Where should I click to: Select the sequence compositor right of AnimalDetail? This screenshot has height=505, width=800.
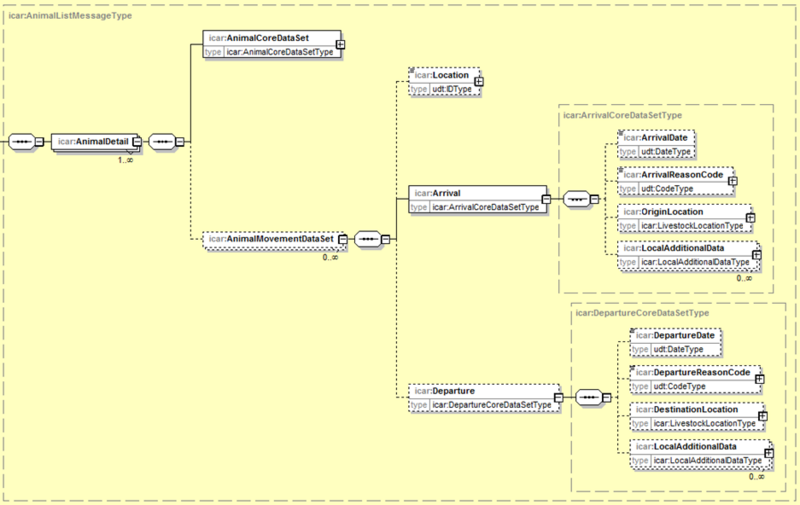(x=162, y=142)
